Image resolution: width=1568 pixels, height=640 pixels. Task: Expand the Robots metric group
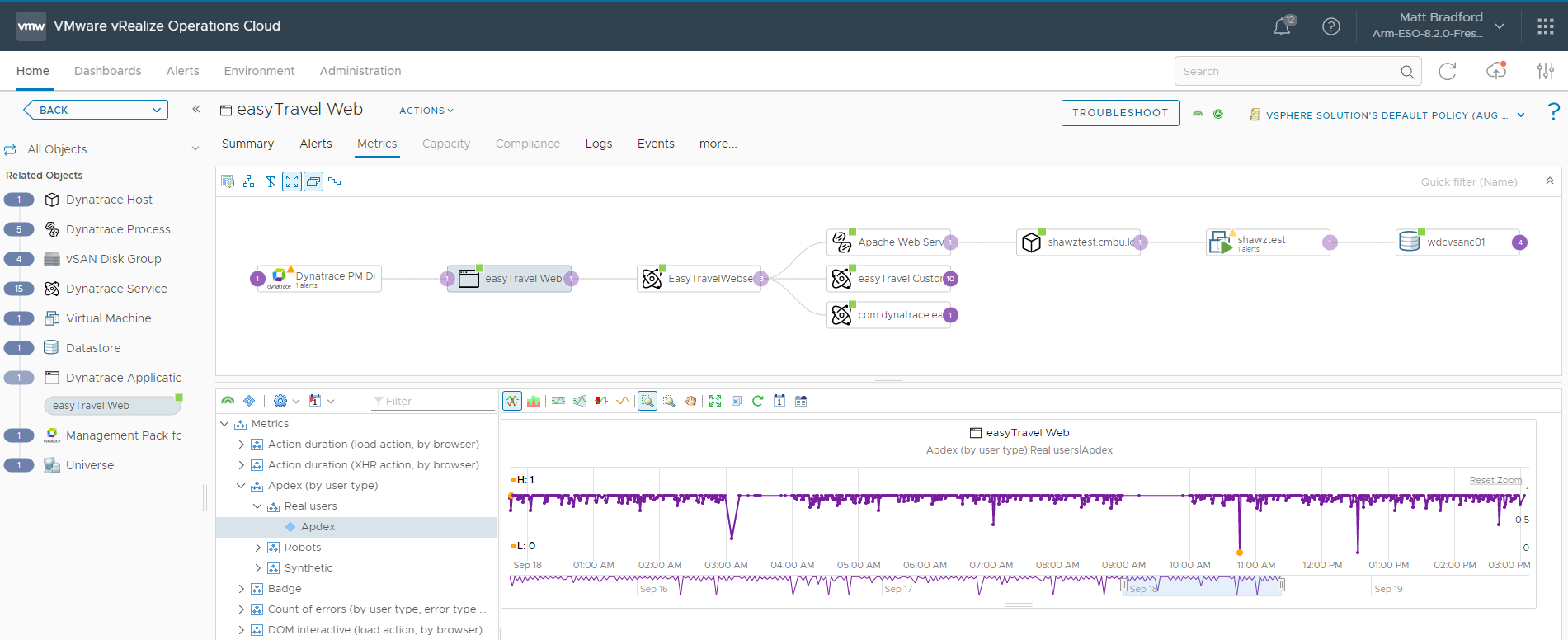click(x=257, y=548)
